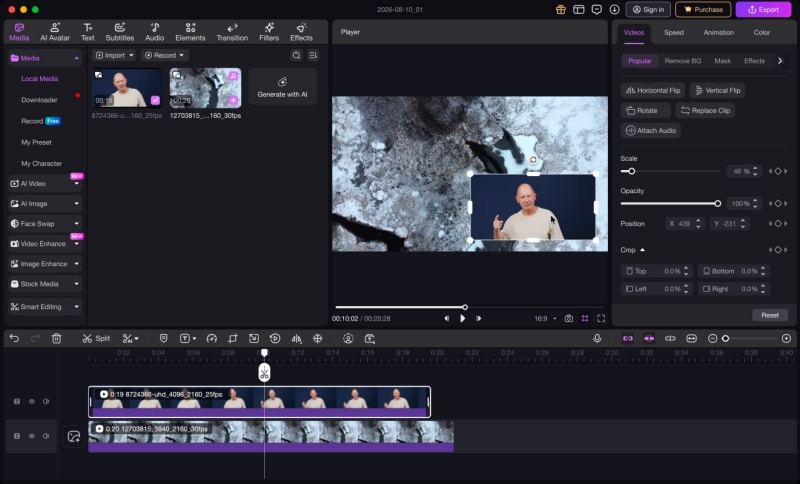
Task: Click the feedback message icon in title bar
Action: [596, 9]
